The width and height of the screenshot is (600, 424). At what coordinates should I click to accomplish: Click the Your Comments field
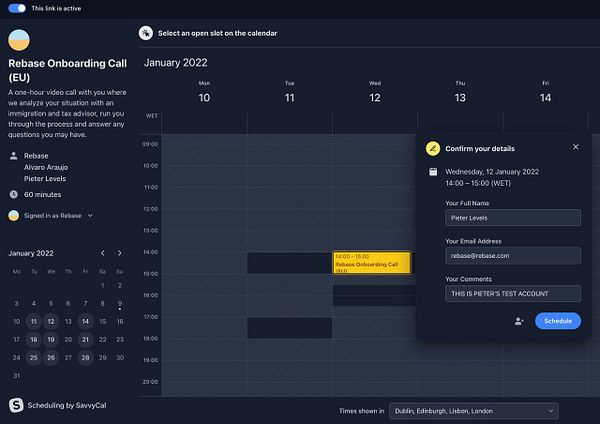(x=513, y=294)
